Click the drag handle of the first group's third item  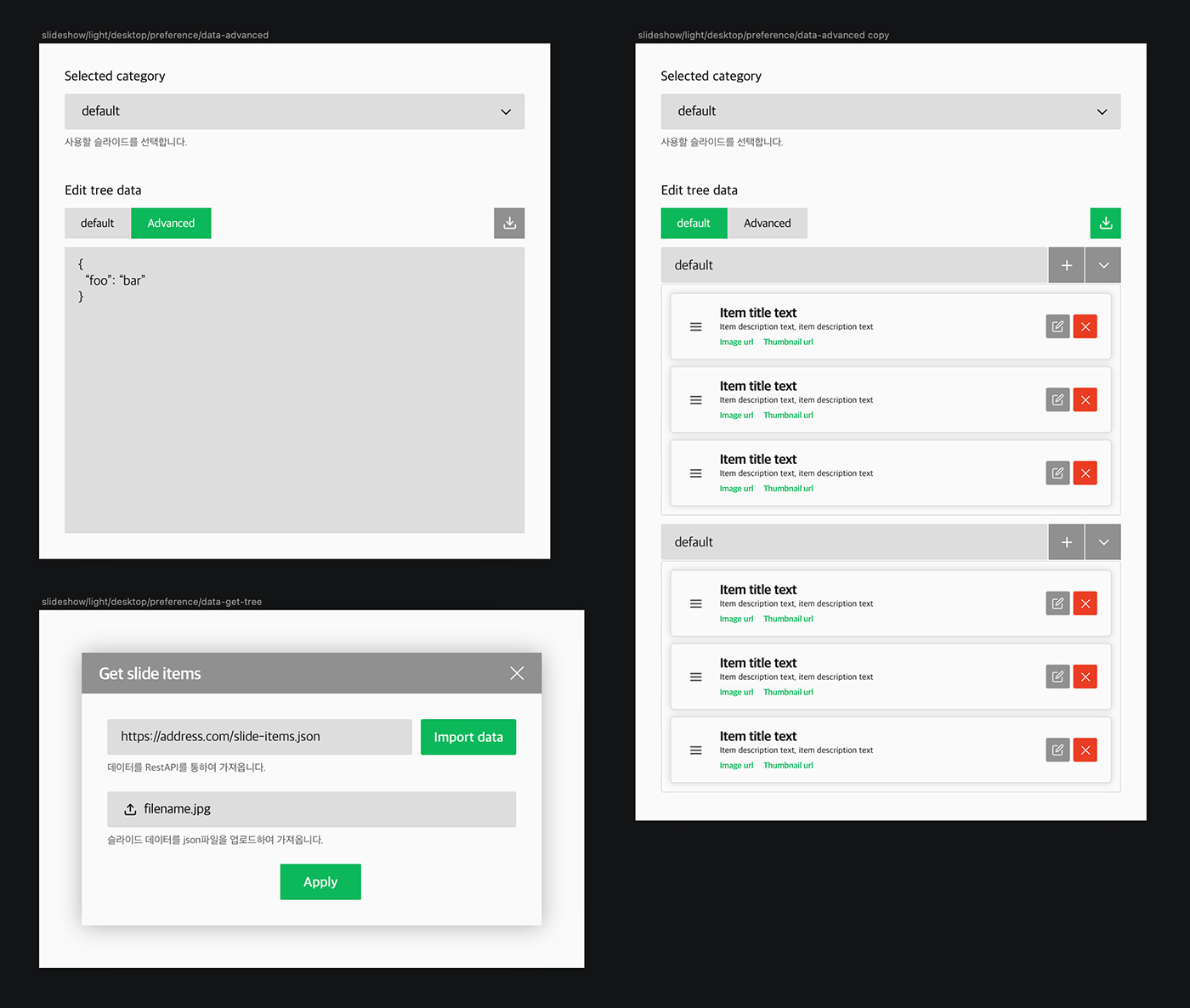pyautogui.click(x=695, y=473)
